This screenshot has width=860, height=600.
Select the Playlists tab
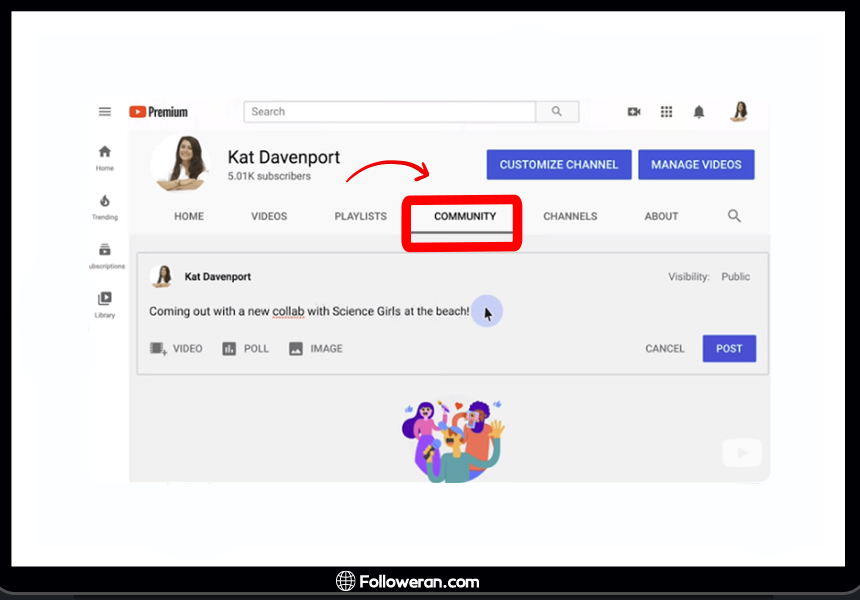[360, 216]
